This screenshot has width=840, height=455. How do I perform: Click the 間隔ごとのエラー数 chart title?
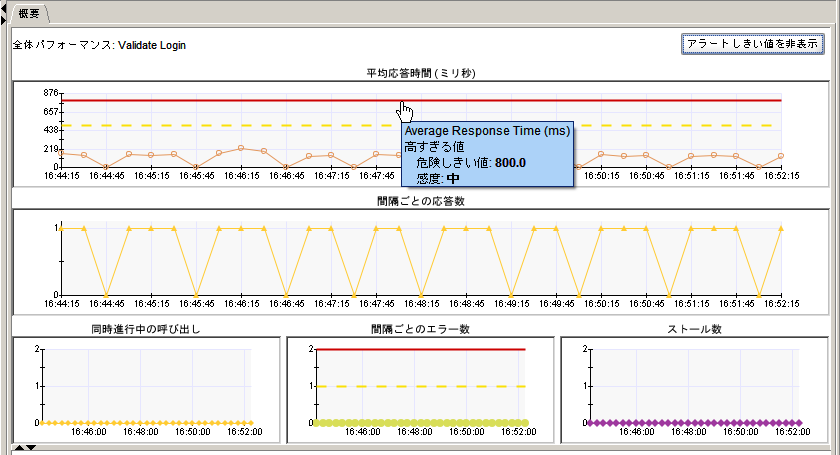(x=419, y=328)
